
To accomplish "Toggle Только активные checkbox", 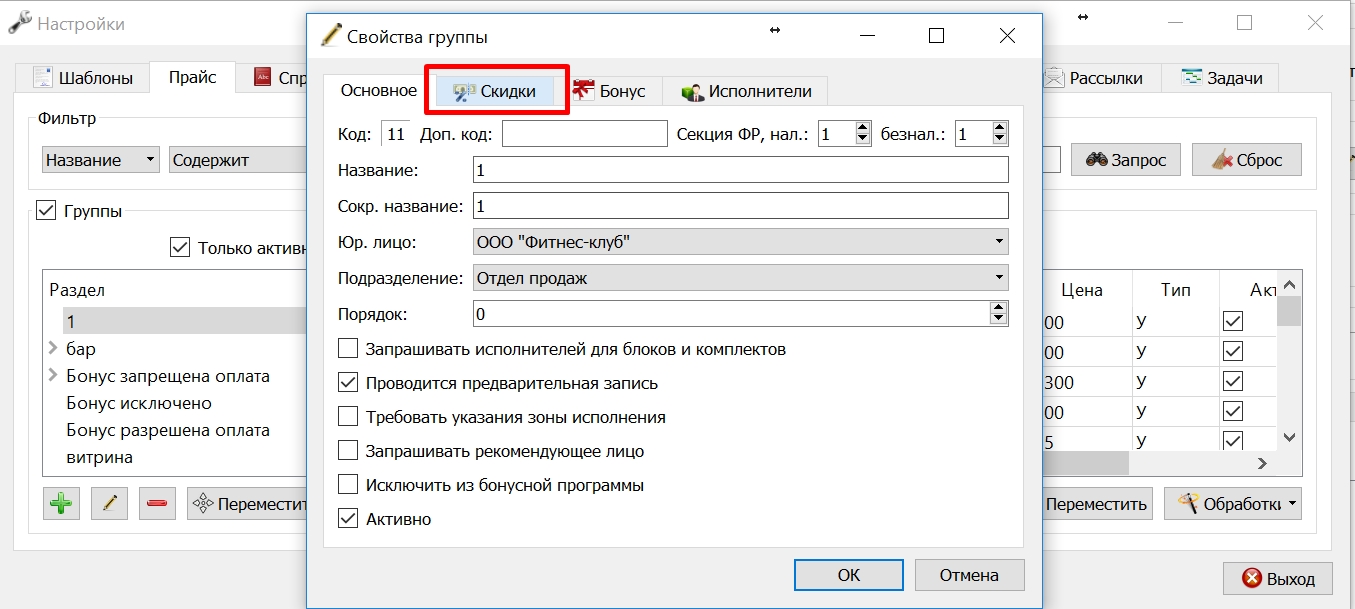I will (180, 248).
